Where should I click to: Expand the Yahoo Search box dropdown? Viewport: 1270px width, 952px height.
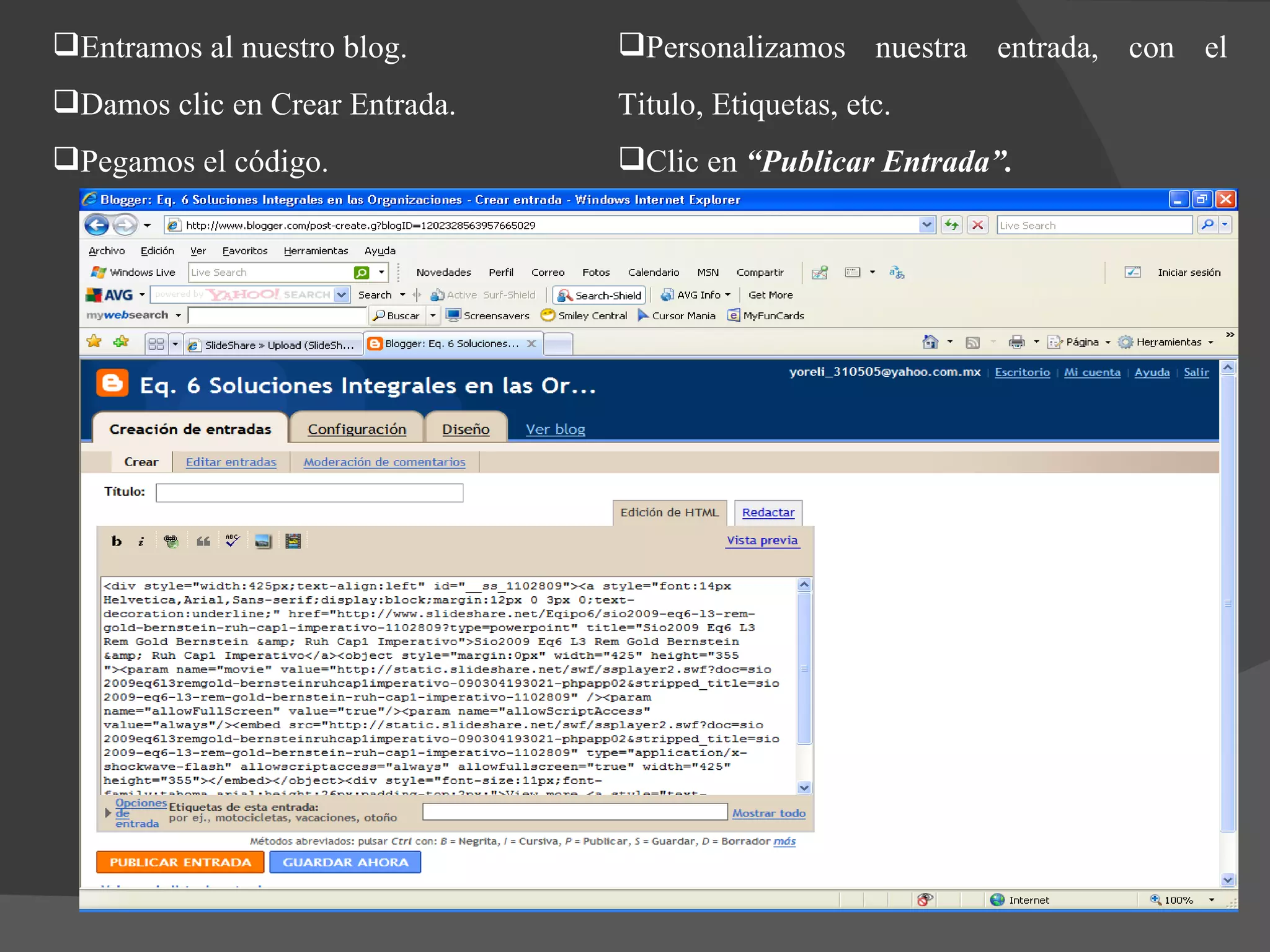341,295
